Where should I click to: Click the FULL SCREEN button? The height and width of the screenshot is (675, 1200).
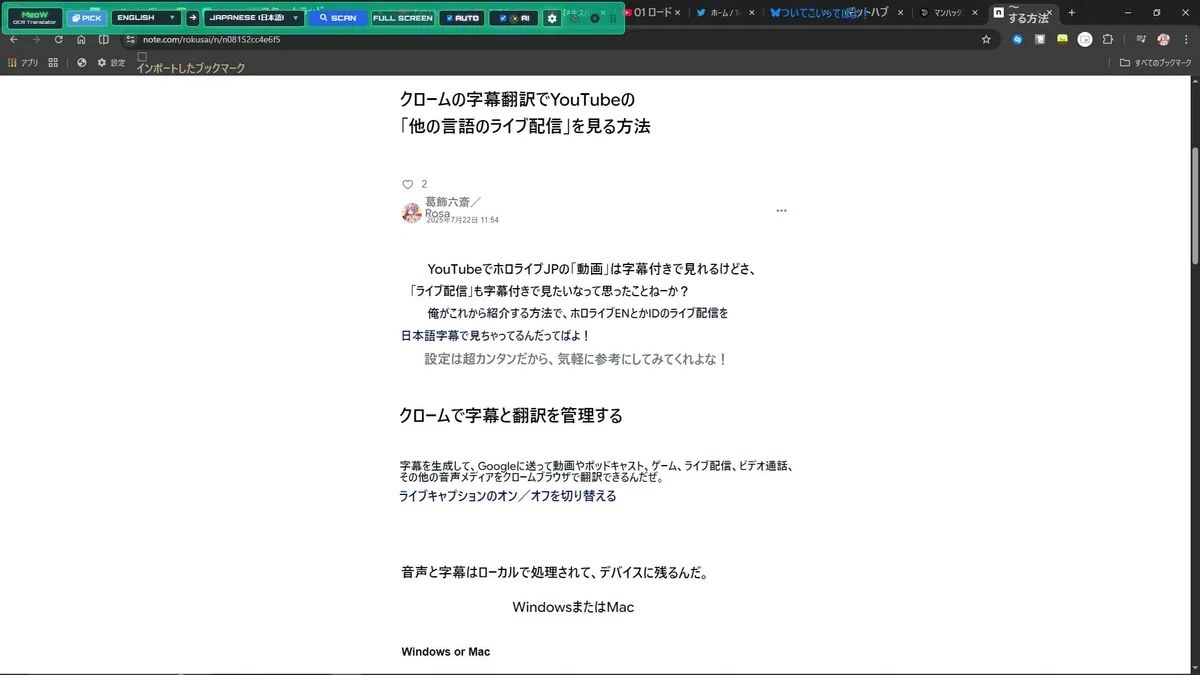tap(403, 18)
